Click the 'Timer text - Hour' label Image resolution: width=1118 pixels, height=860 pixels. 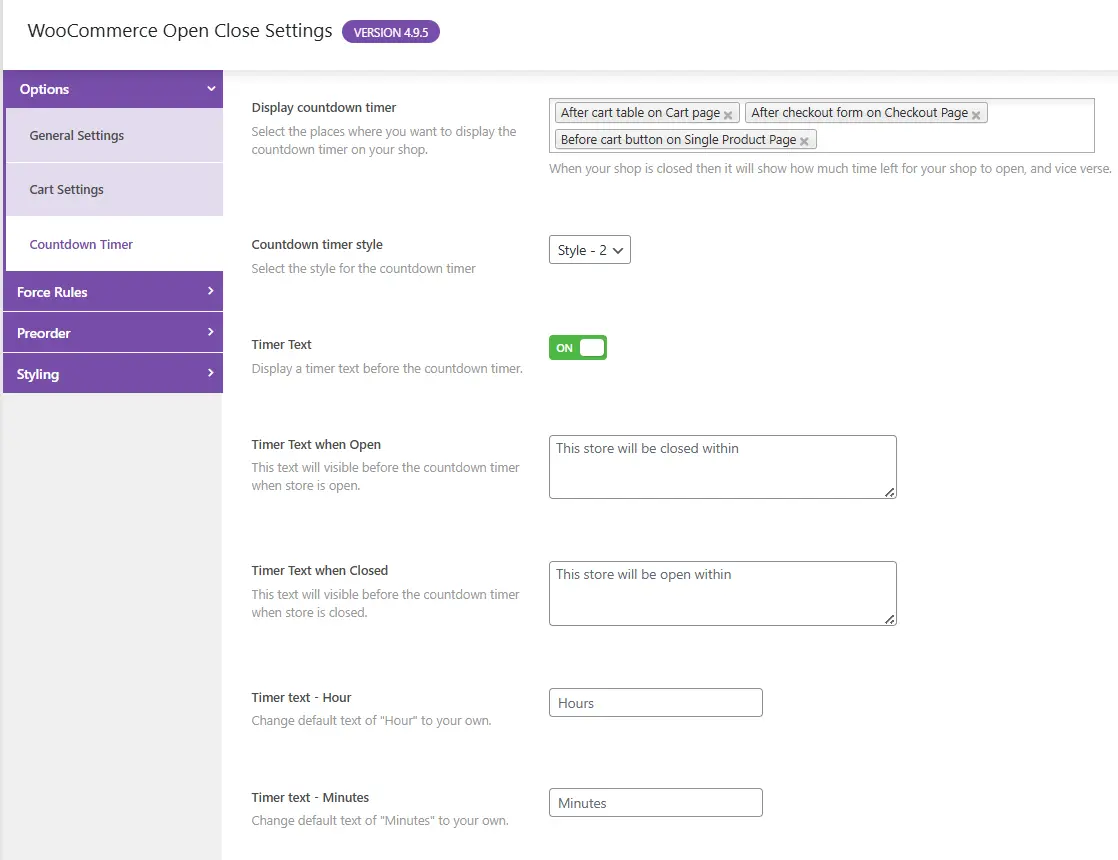point(301,697)
